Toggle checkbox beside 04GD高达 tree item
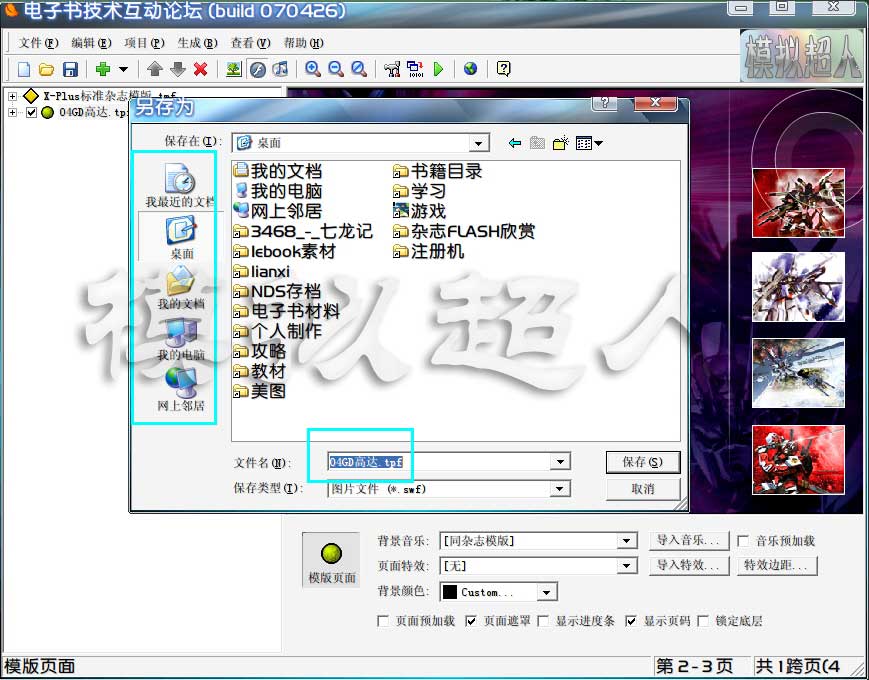Viewport: 869px width, 680px height. pyautogui.click(x=31, y=113)
